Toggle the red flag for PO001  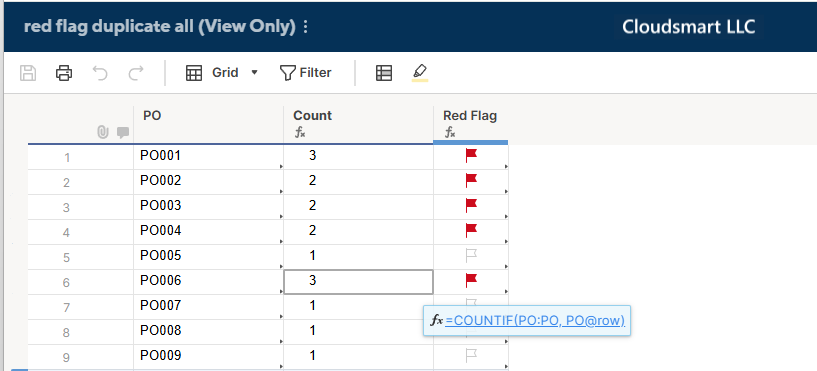472,155
